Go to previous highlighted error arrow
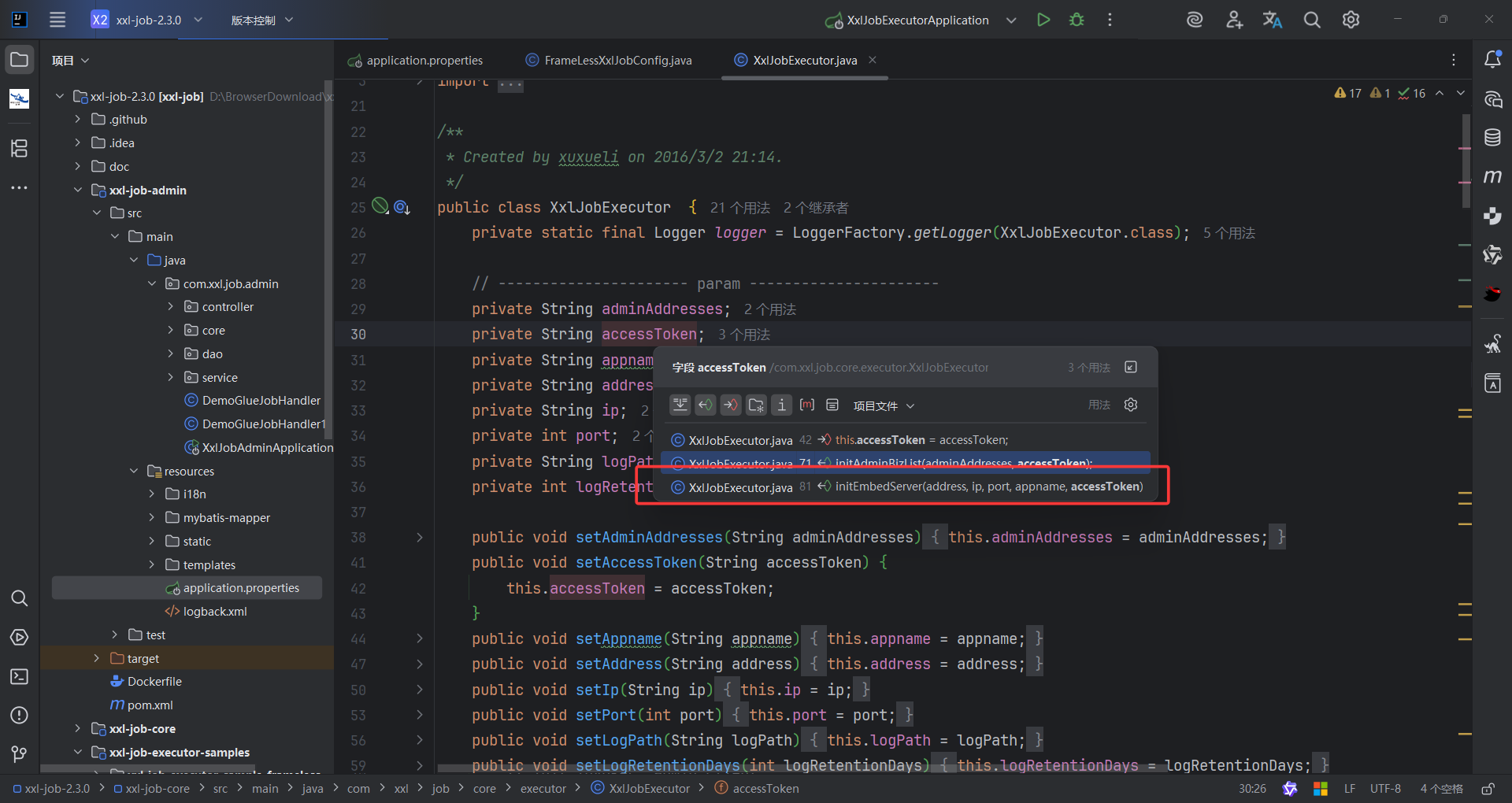 pyautogui.click(x=1440, y=93)
